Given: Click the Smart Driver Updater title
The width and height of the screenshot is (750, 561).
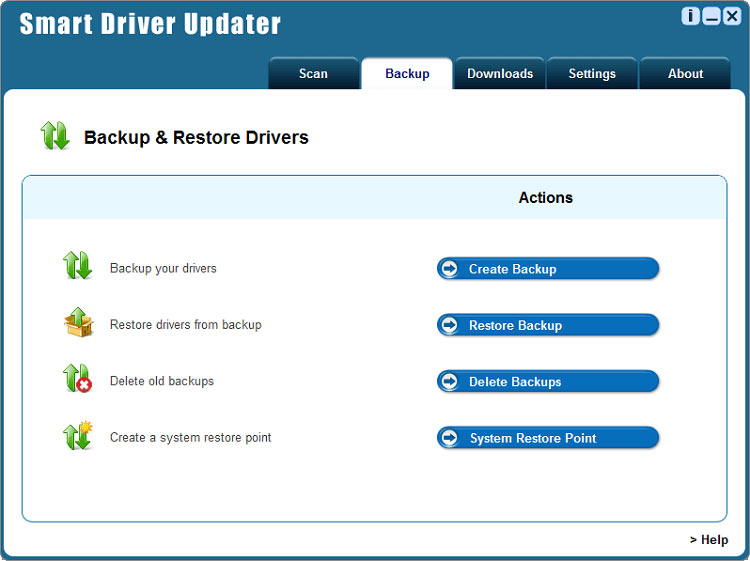Looking at the screenshot, I should (150, 23).
